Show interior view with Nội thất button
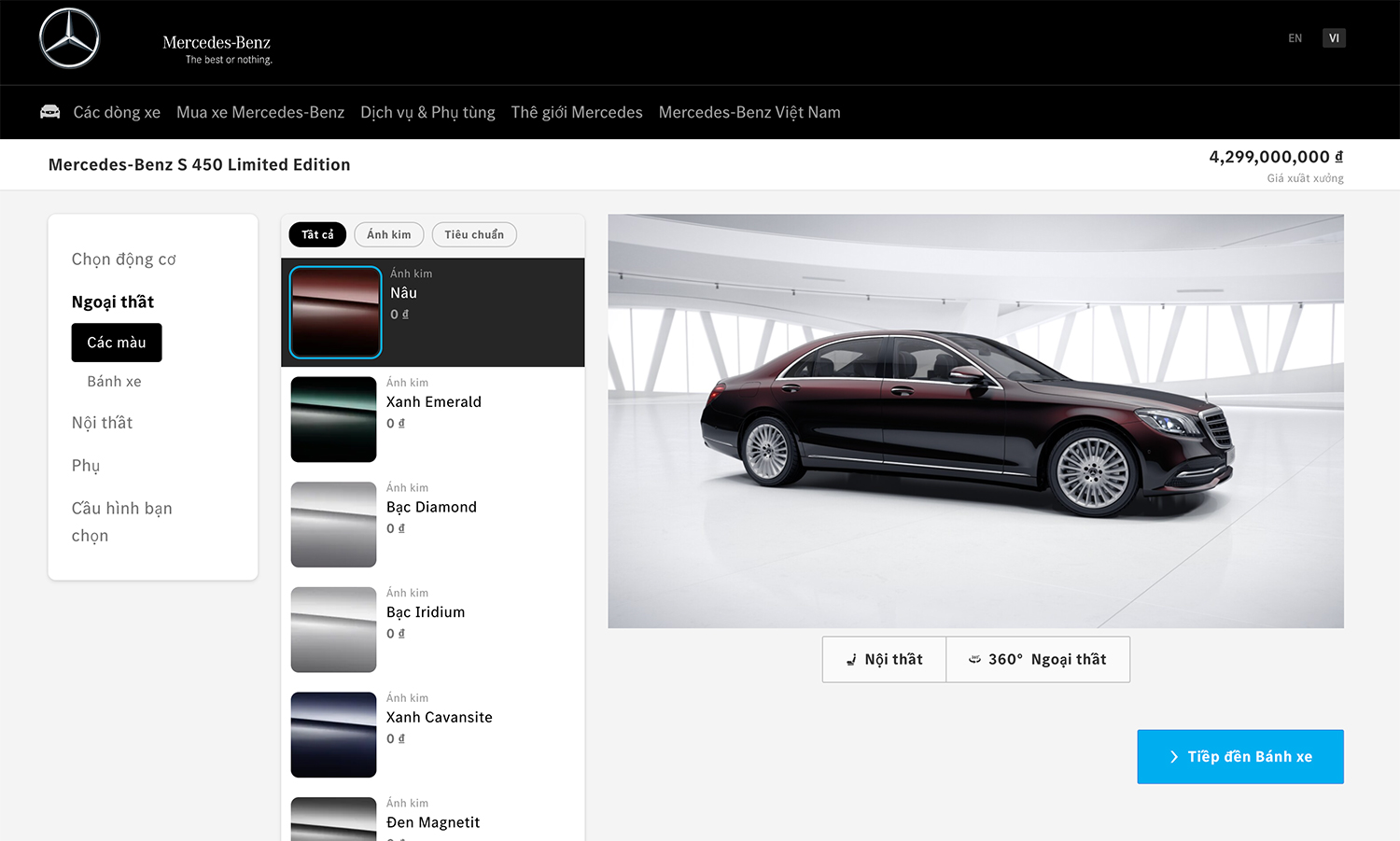Viewport: 1400px width, 841px height. [x=884, y=660]
